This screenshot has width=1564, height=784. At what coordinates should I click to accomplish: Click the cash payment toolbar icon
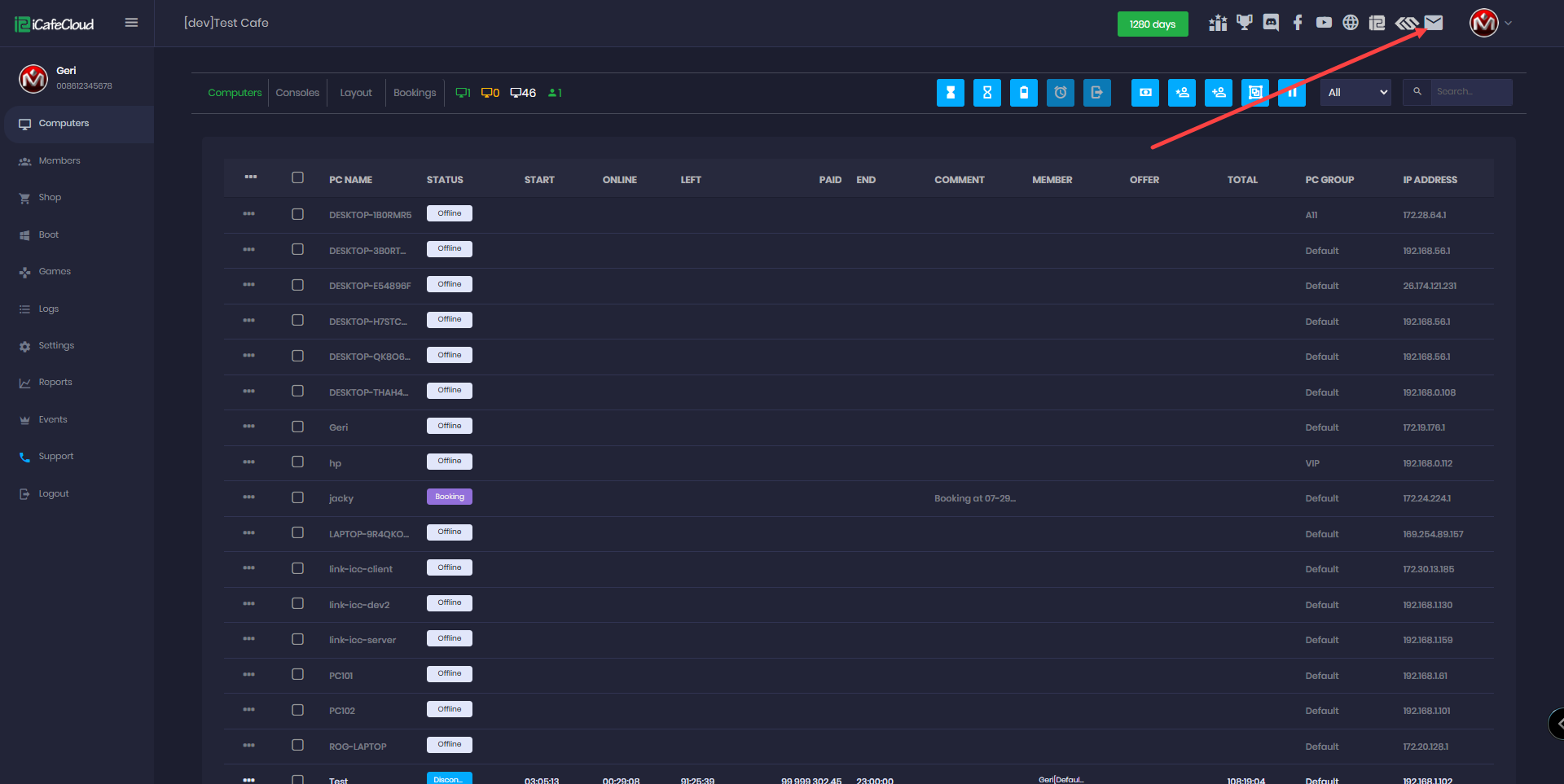point(1144,93)
